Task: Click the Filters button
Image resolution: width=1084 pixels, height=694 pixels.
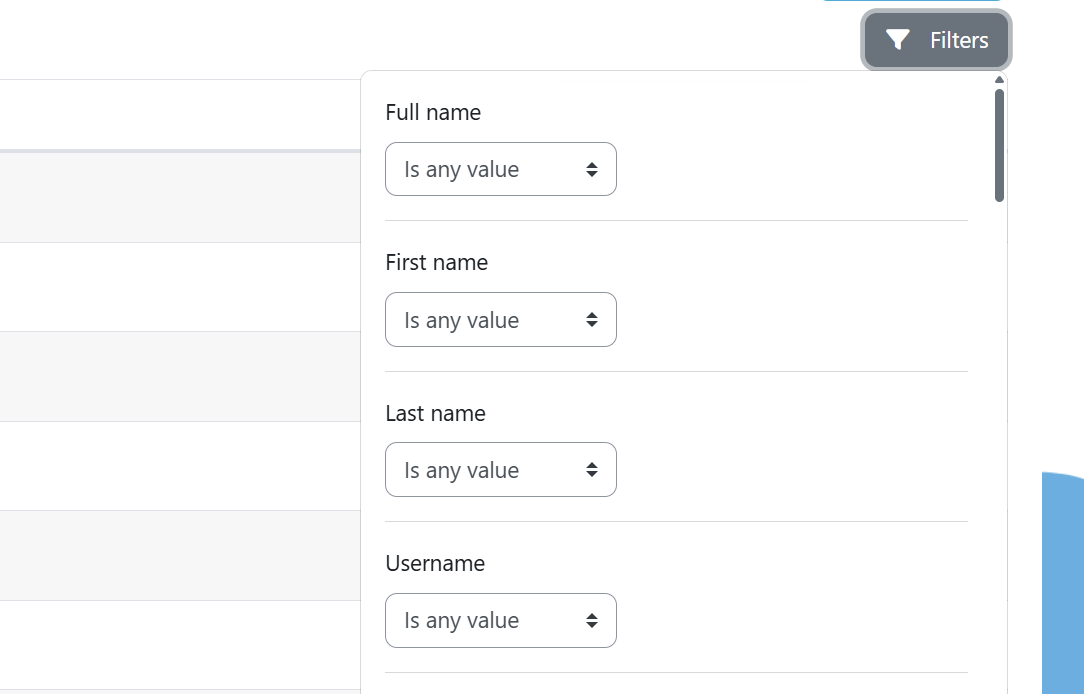Action: tap(936, 40)
